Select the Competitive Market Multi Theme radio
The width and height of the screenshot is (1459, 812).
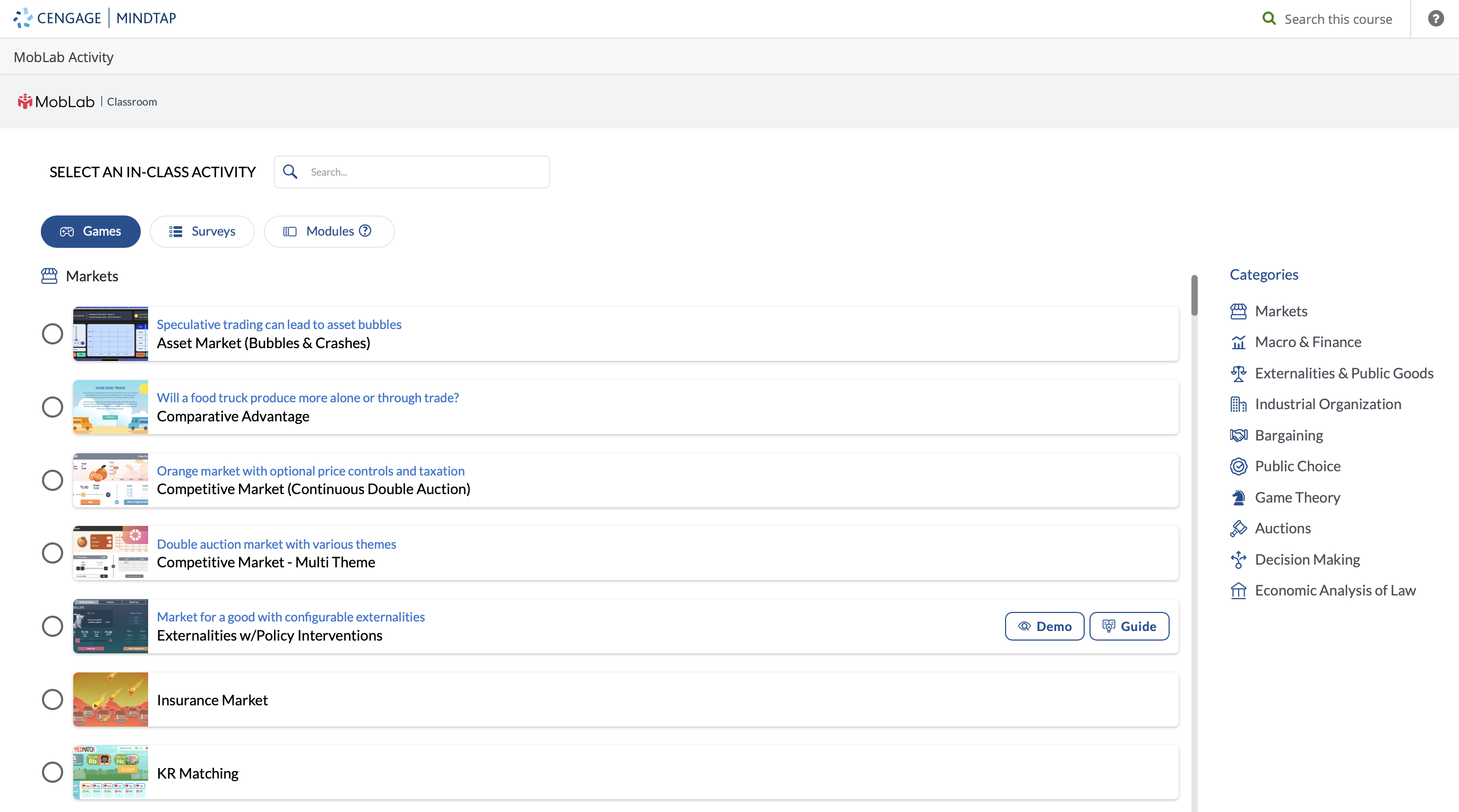[52, 552]
